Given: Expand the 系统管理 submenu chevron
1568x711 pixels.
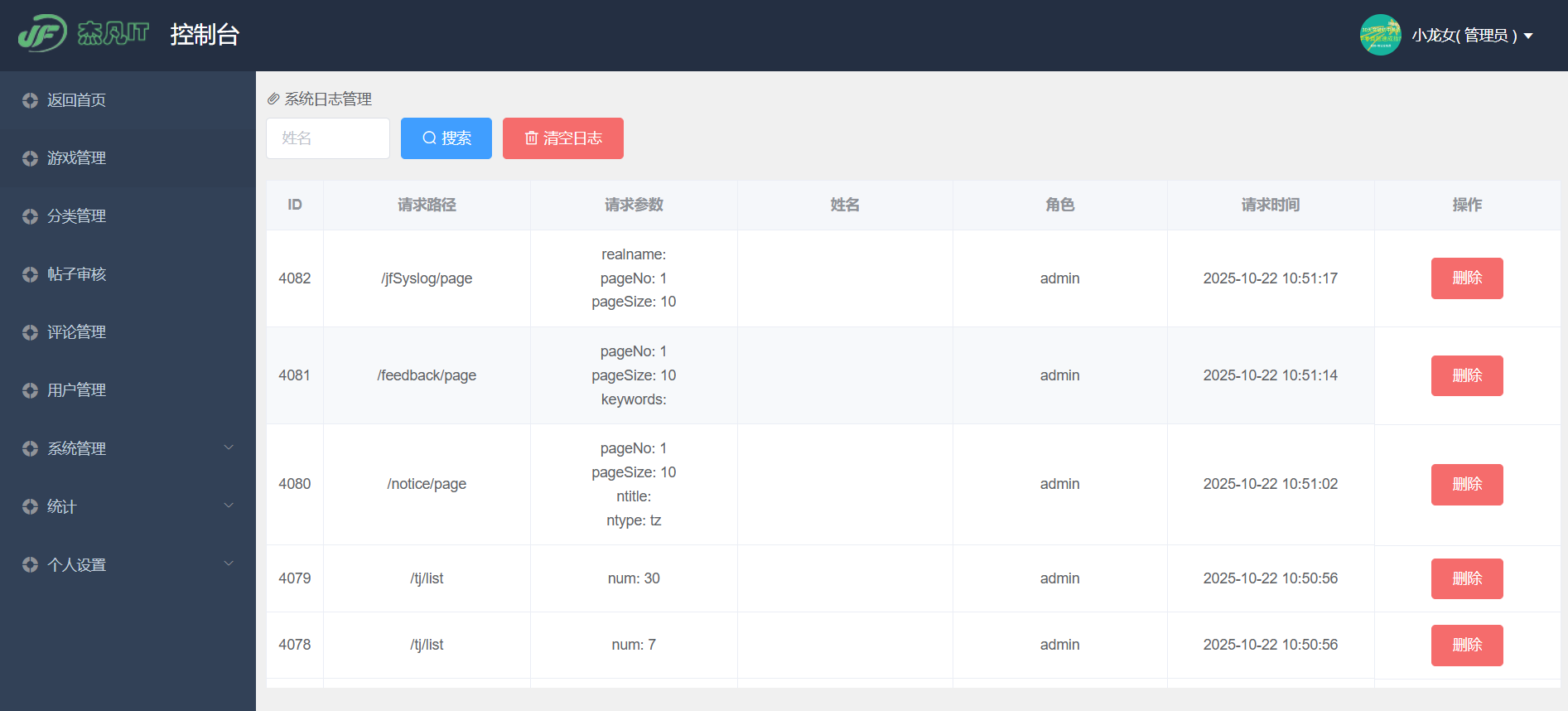Looking at the screenshot, I should click(229, 447).
